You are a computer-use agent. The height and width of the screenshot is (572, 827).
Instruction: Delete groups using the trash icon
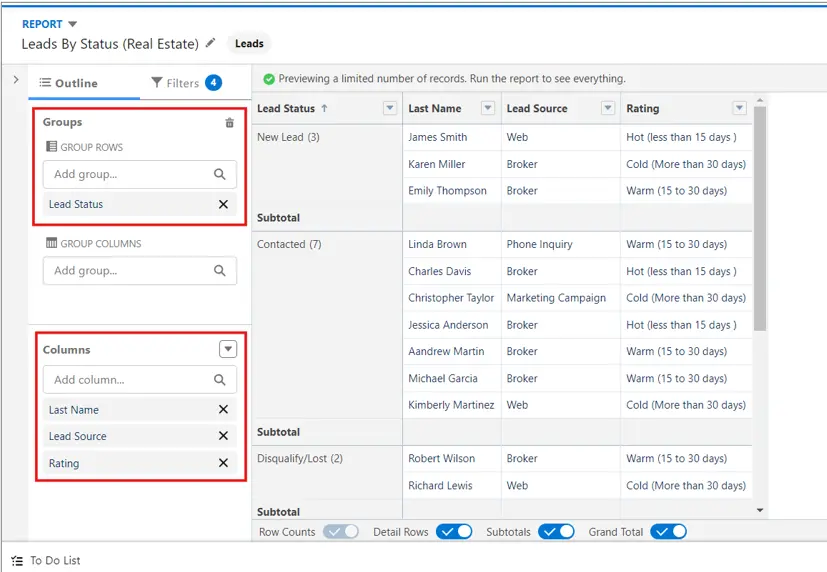coord(229,123)
